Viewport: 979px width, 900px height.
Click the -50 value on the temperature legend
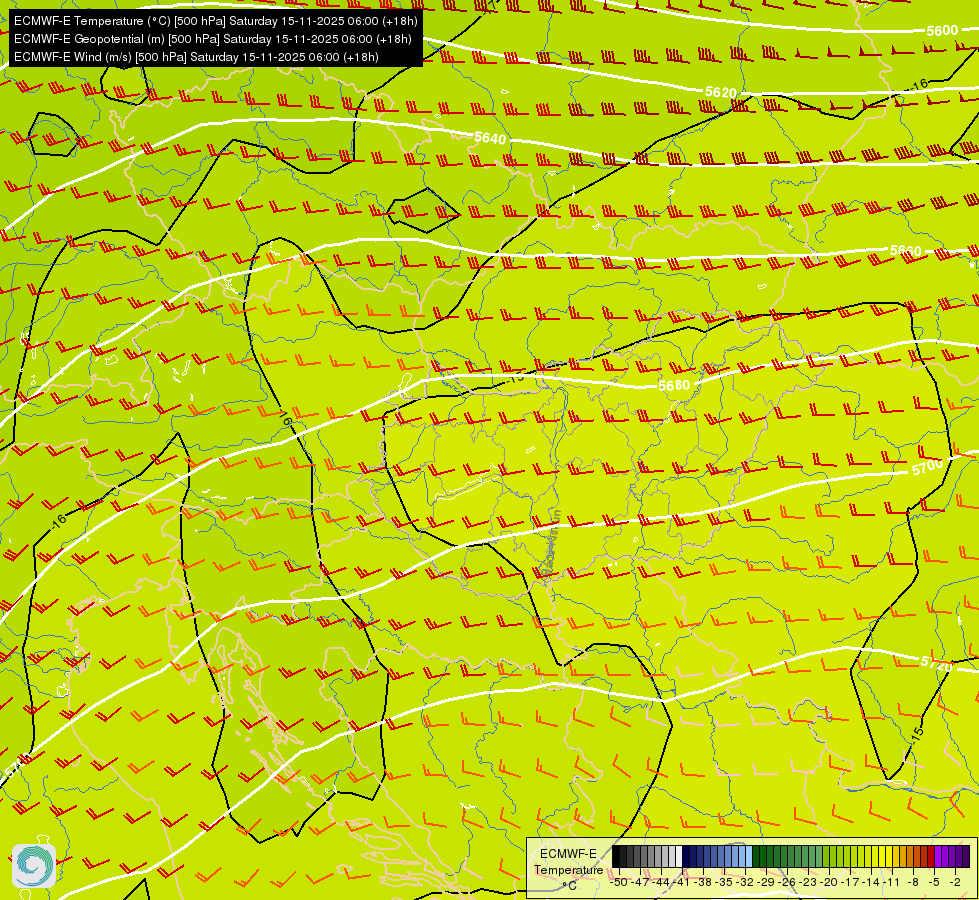coord(619,882)
